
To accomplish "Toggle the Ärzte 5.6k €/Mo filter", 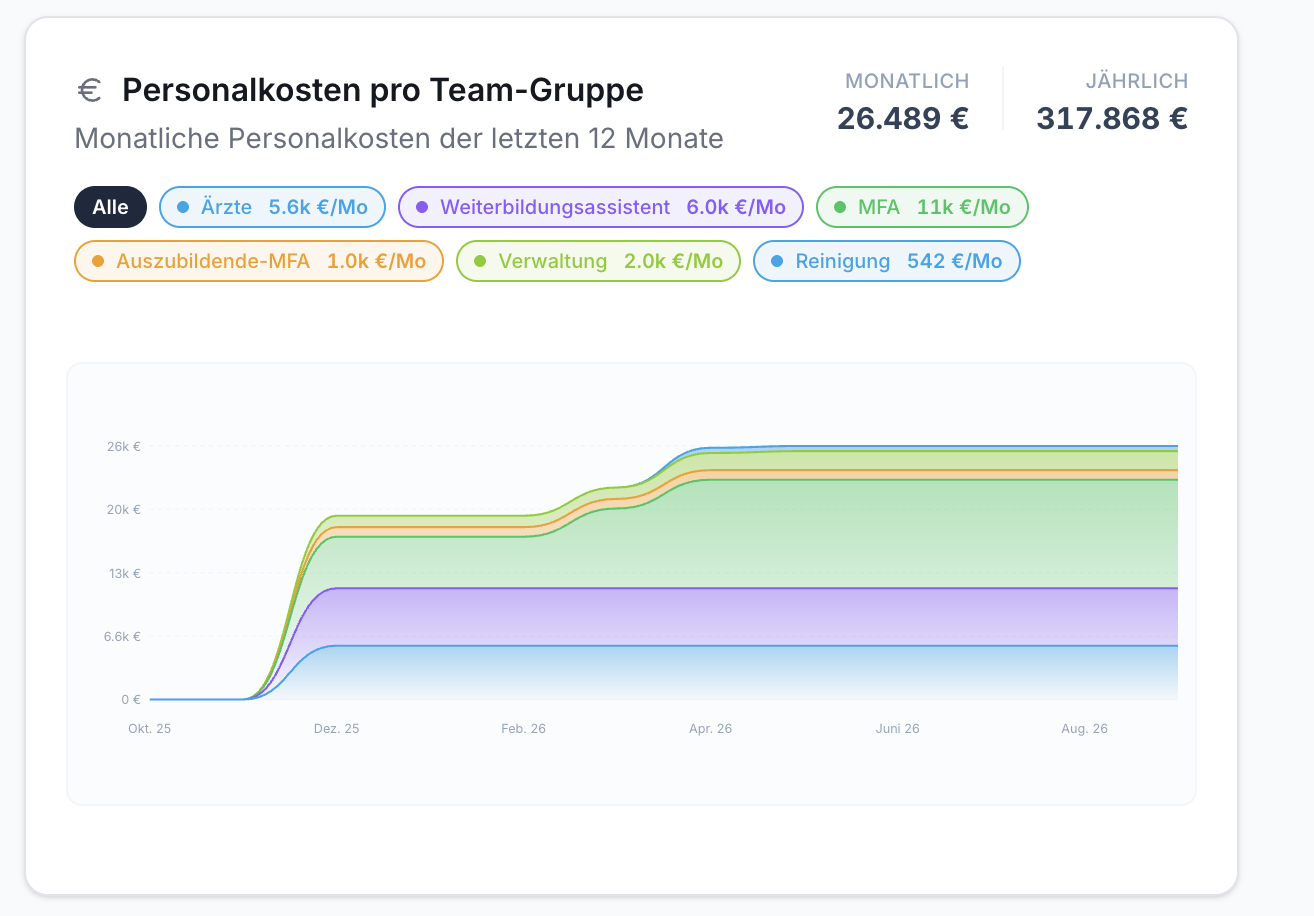I will tap(272, 207).
